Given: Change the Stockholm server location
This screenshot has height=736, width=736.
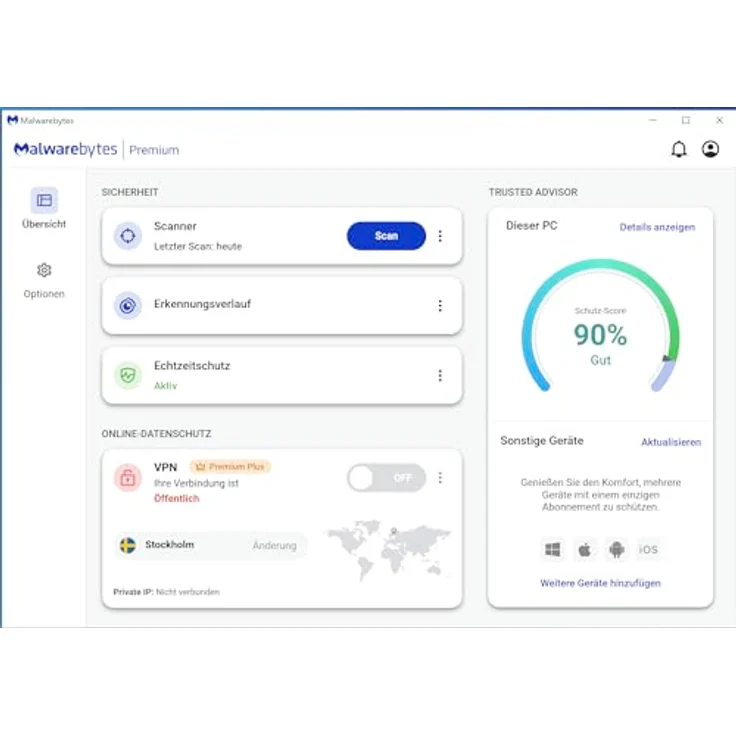Looking at the screenshot, I should pyautogui.click(x=210, y=545).
